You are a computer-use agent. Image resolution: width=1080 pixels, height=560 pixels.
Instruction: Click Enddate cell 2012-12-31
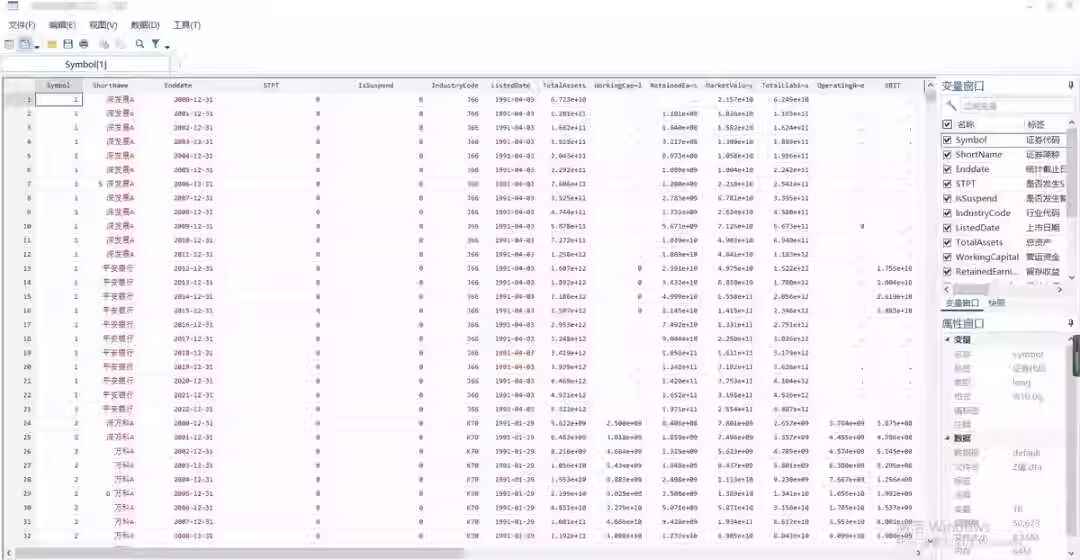[193, 269]
